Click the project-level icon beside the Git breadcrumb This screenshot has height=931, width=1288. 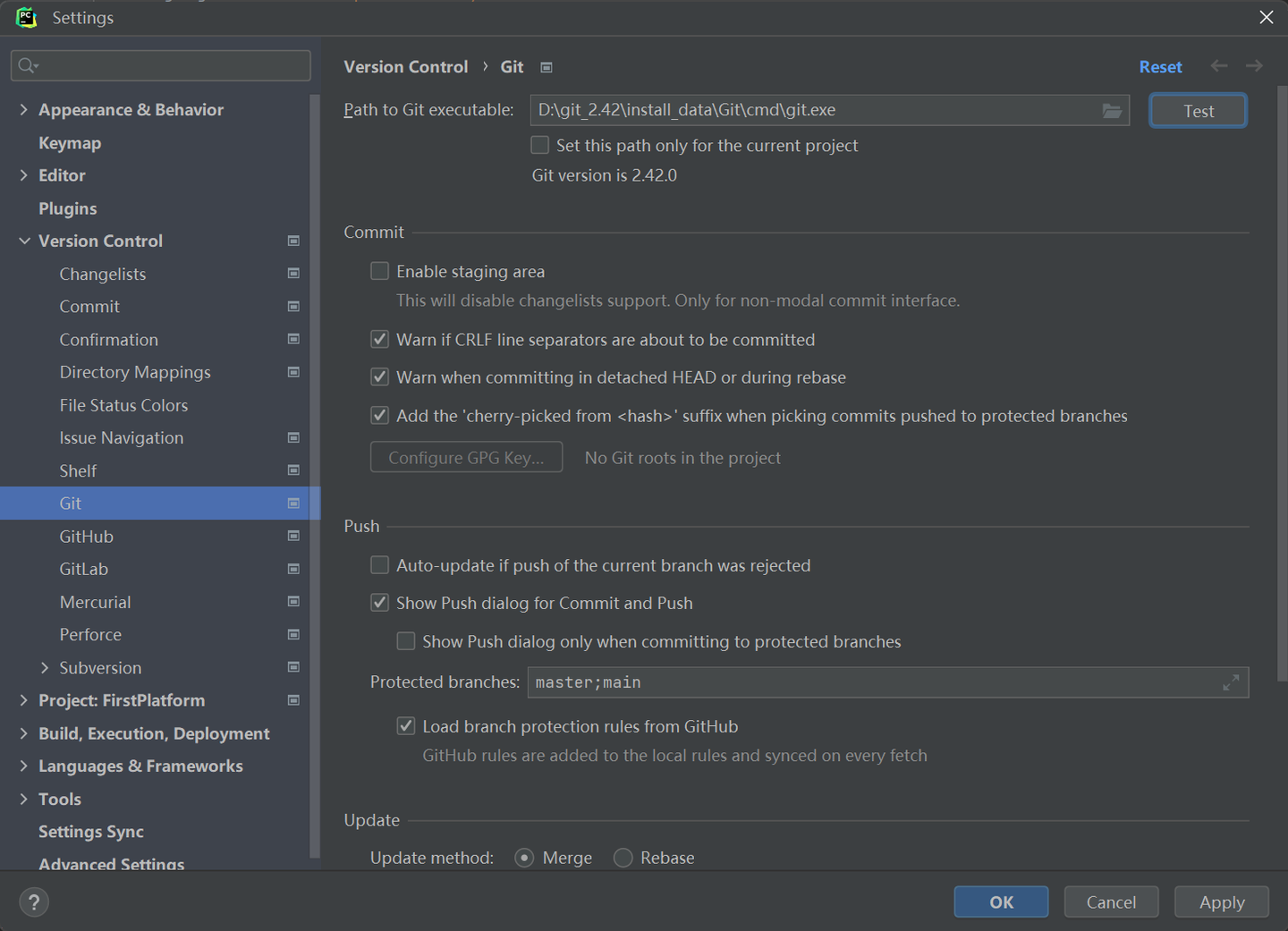[x=547, y=67]
